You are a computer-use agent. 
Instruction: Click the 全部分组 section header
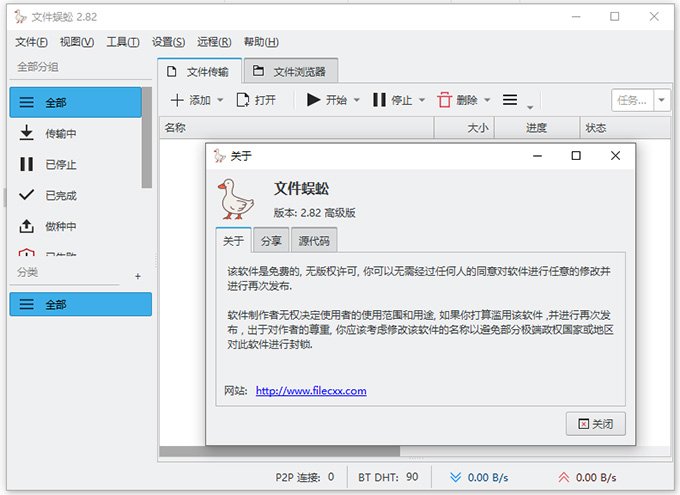pos(38,67)
